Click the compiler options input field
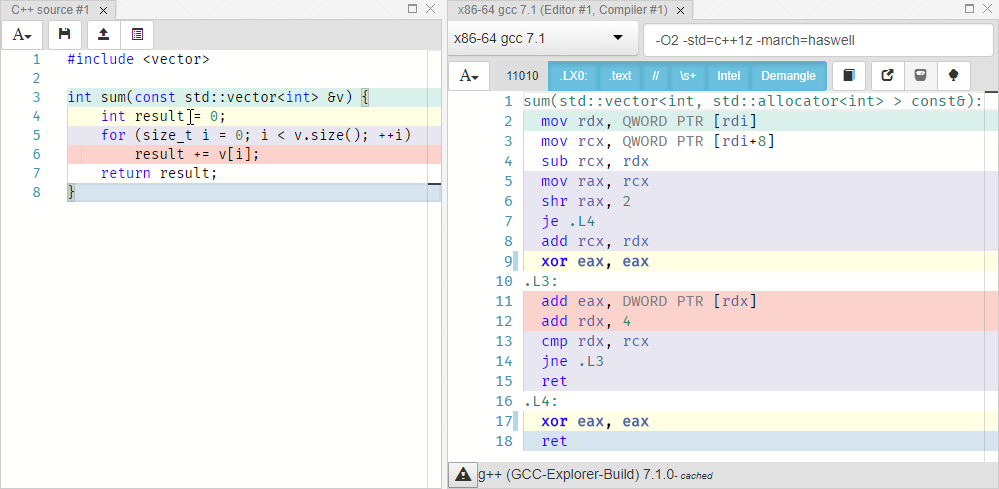This screenshot has width=999, height=489. point(815,40)
